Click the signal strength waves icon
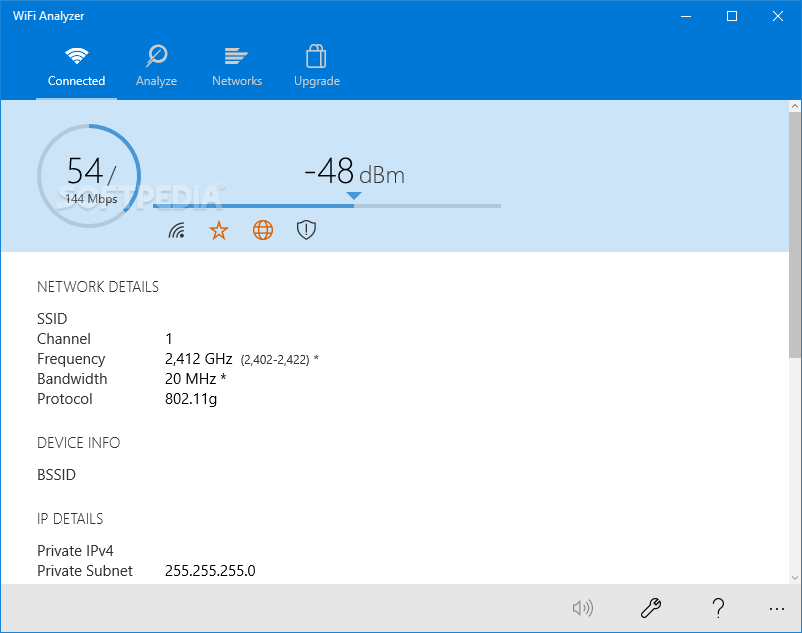802x633 pixels. (176, 231)
